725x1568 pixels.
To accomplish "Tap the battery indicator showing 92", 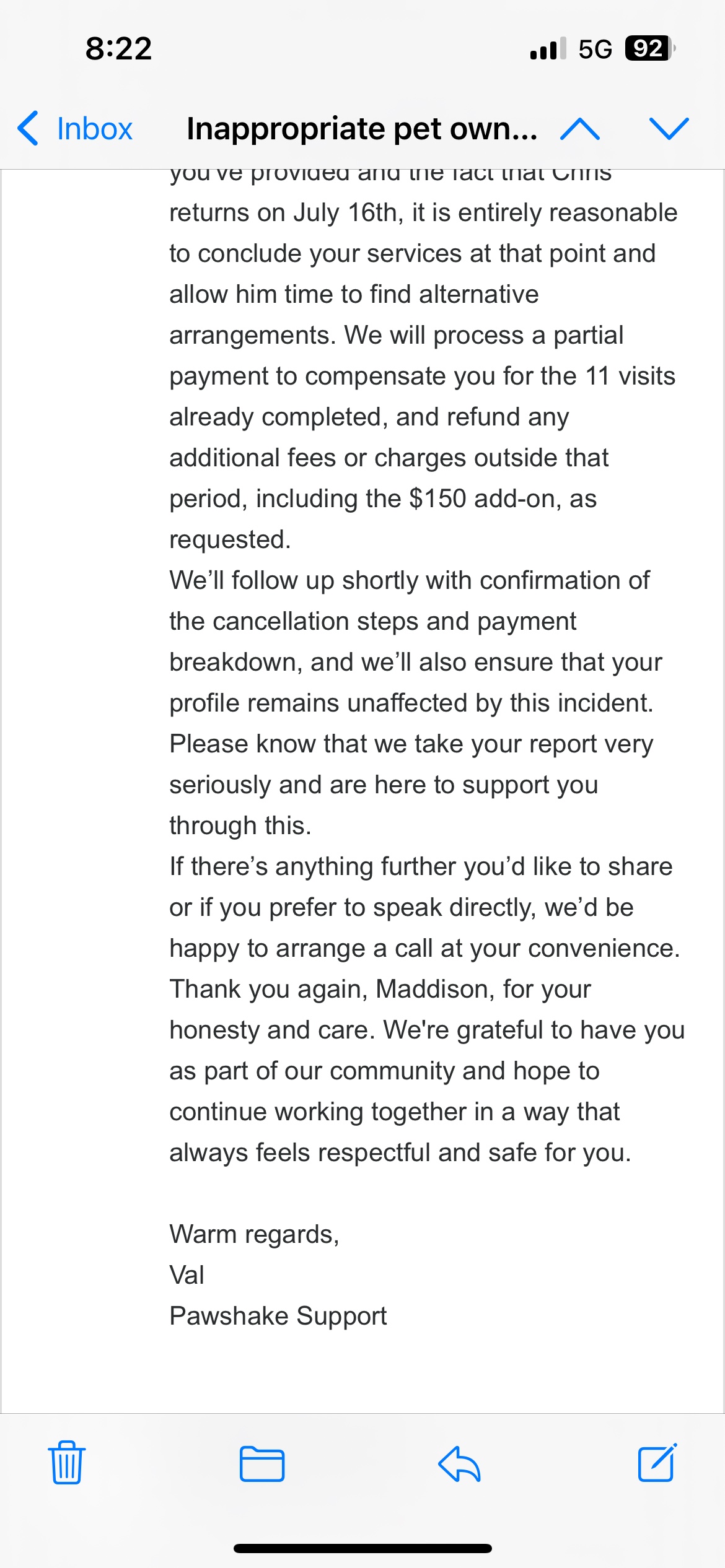I will click(x=649, y=48).
